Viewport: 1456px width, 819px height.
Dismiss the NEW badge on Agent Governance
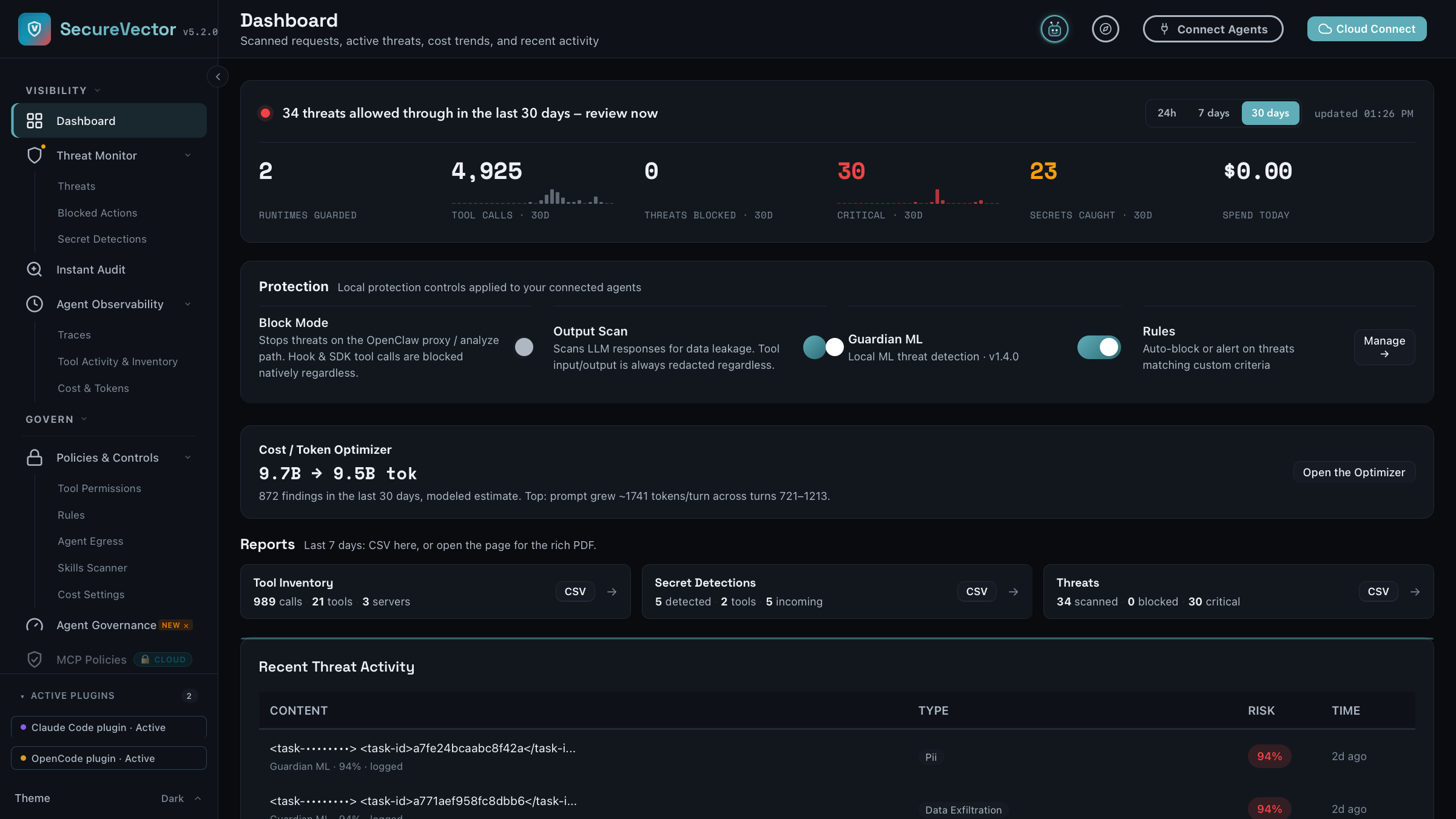186,625
